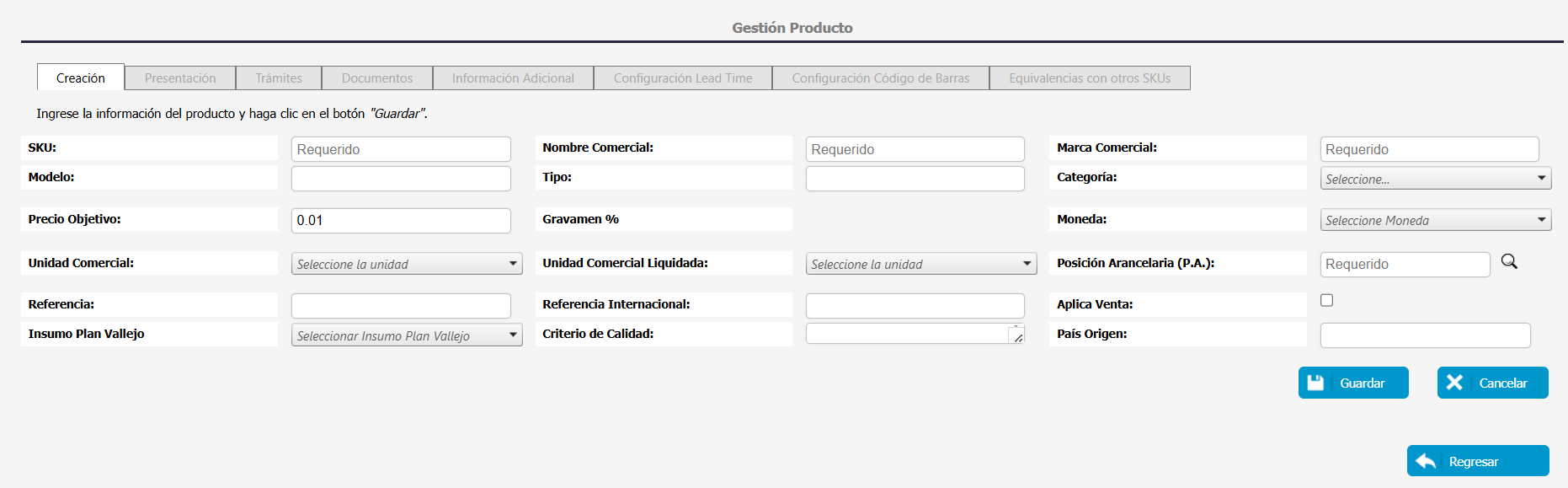The image size is (1568, 488).
Task: Grab the Criterio de Calidad resize handle
Action: [x=1017, y=336]
